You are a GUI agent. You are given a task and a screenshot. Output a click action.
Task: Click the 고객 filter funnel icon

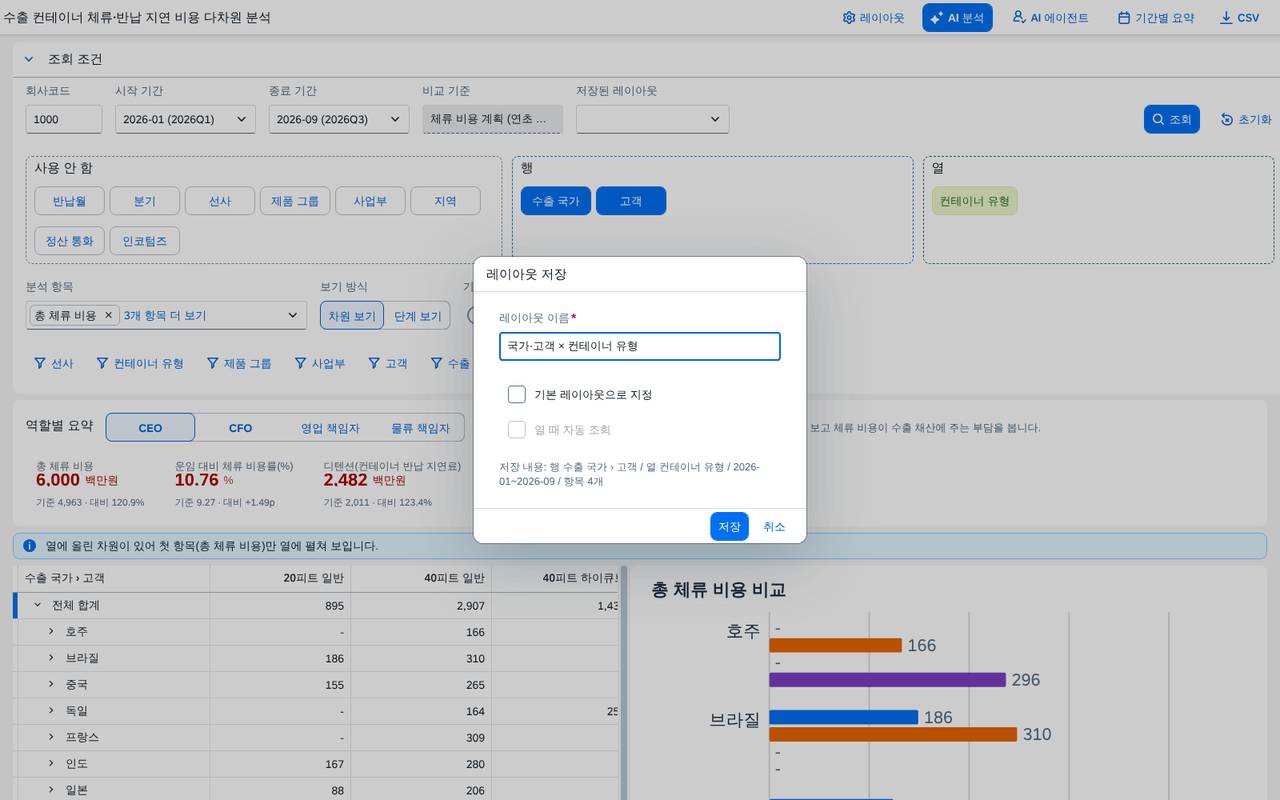pyautogui.click(x=374, y=363)
